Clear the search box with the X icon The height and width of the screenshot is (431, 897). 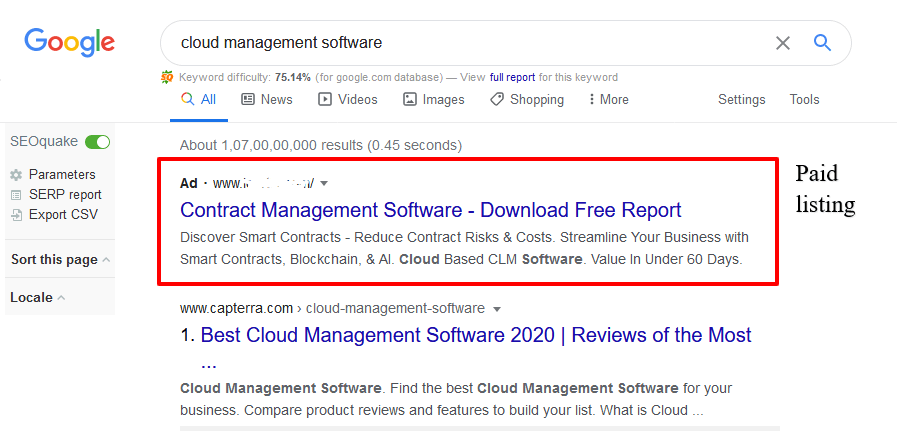(x=783, y=43)
